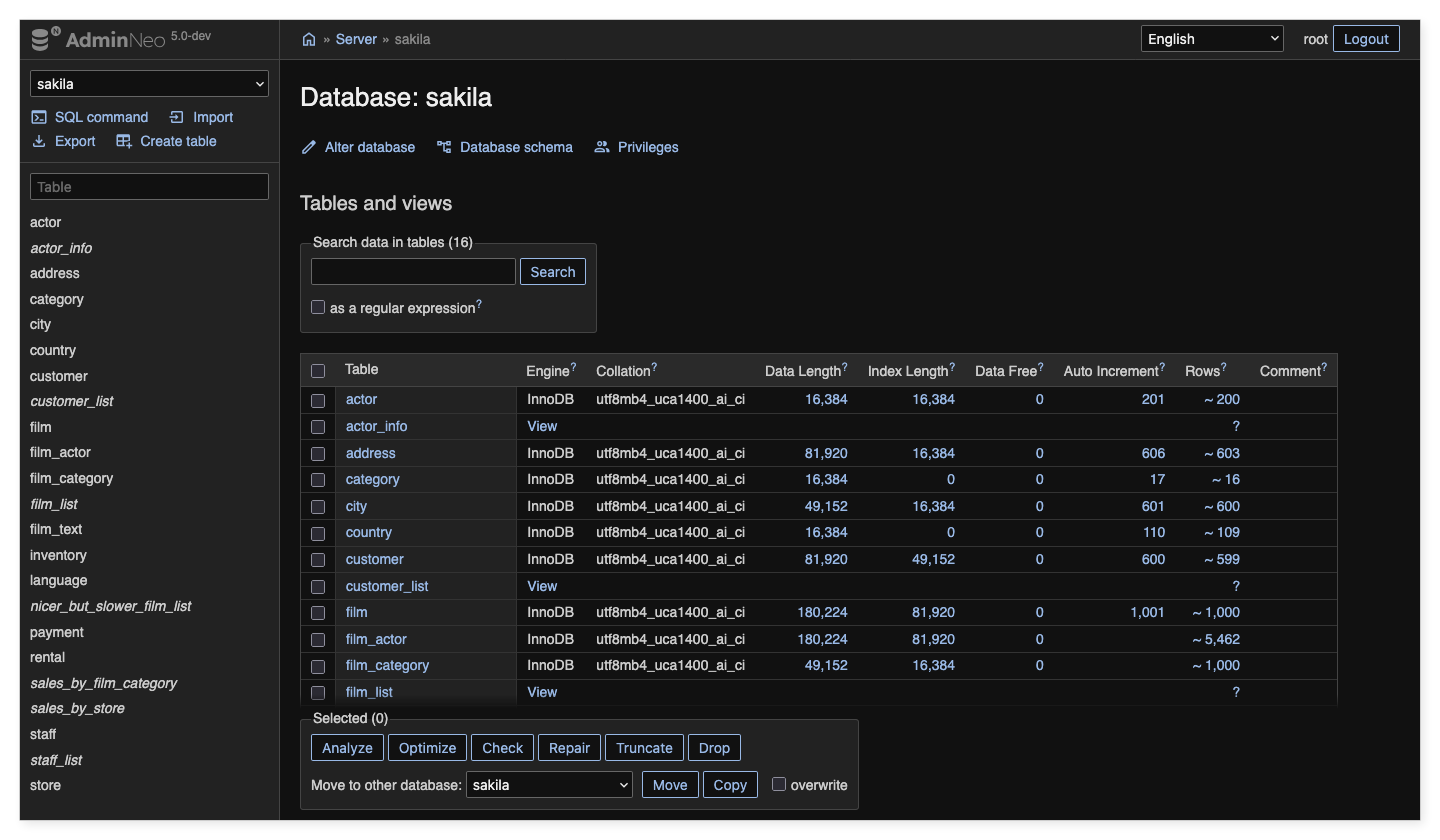The width and height of the screenshot is (1440, 840).
Task: Expand the Move to other database dropdown
Action: pyautogui.click(x=549, y=785)
